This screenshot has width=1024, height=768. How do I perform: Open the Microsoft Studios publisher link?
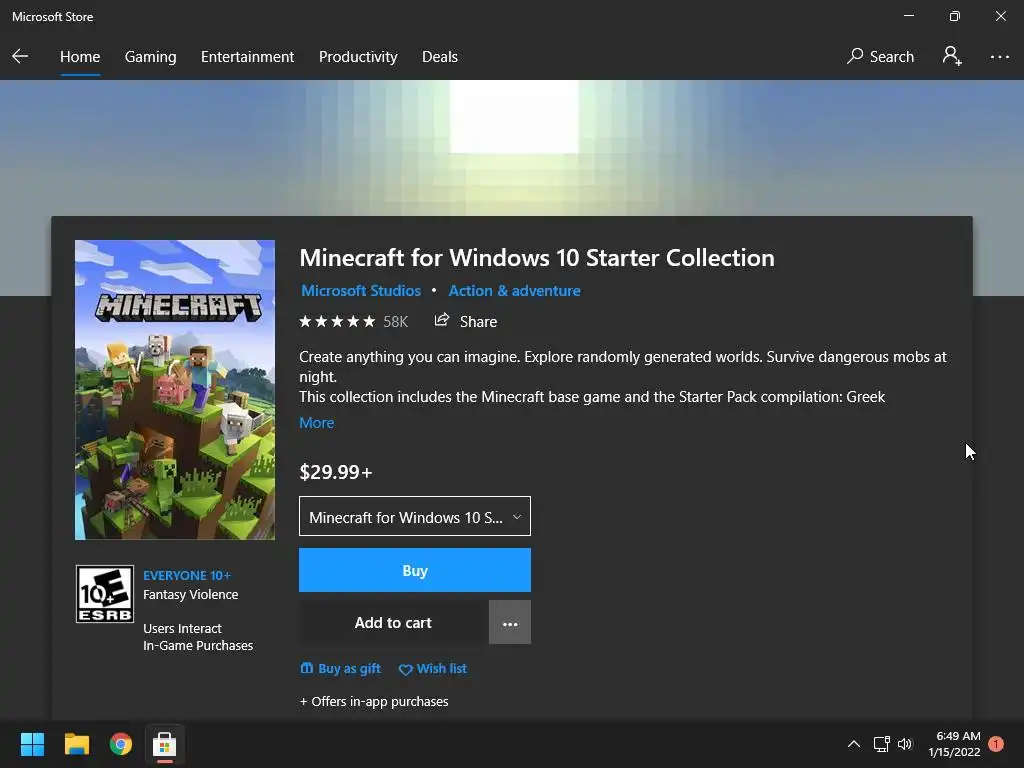pos(360,291)
